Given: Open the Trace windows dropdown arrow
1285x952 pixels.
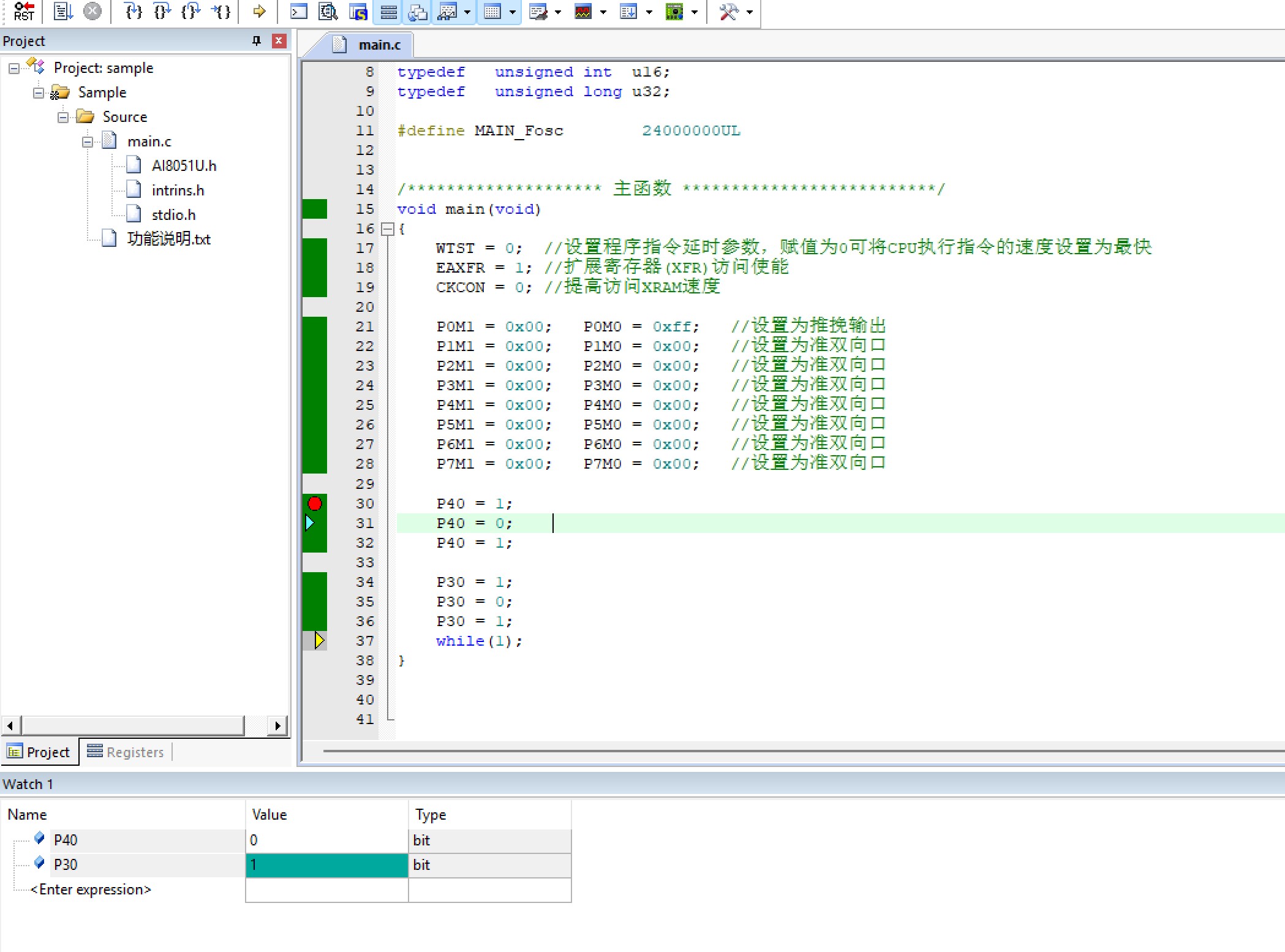Looking at the screenshot, I should point(649,12).
